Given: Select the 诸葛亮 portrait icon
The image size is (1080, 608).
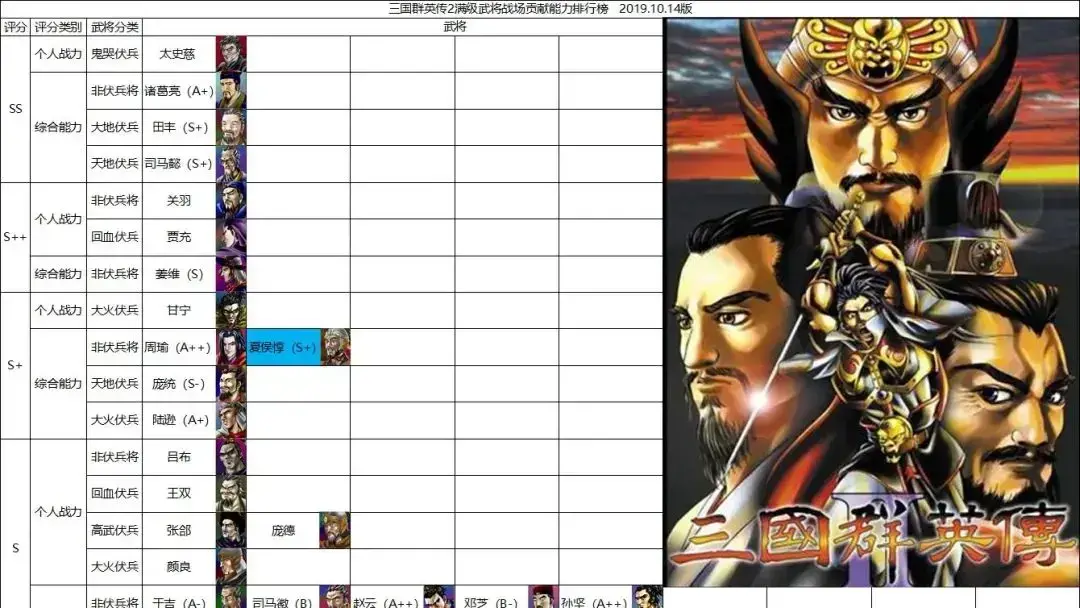Looking at the screenshot, I should (x=231, y=91).
